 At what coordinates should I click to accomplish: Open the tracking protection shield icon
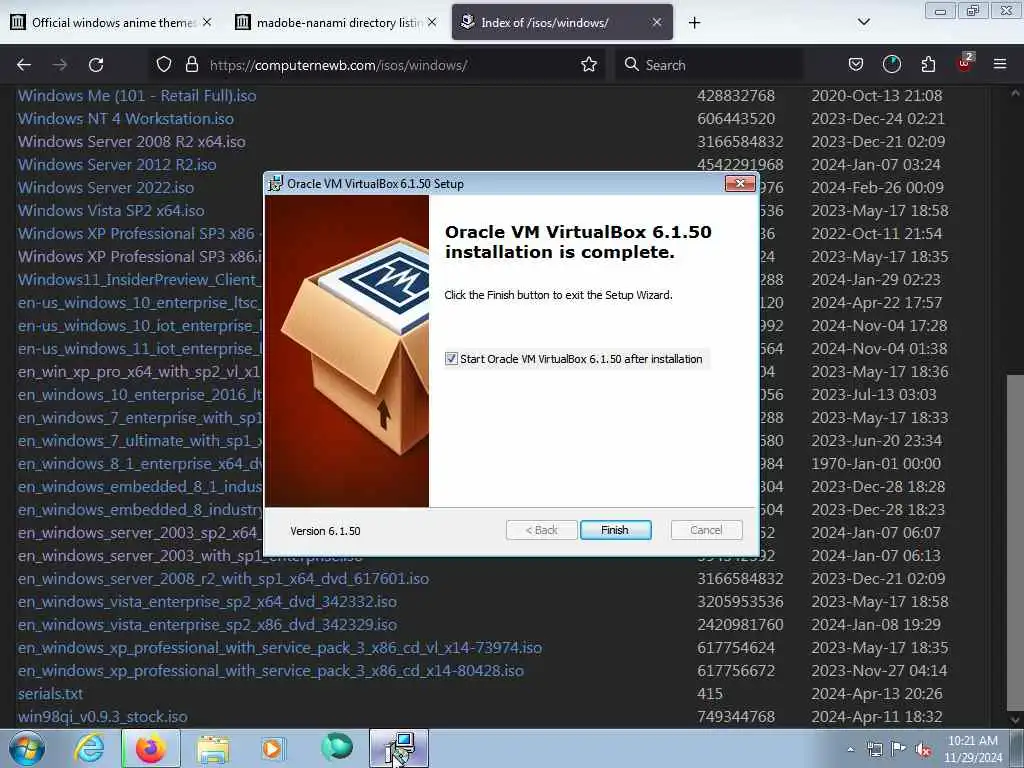click(x=164, y=65)
